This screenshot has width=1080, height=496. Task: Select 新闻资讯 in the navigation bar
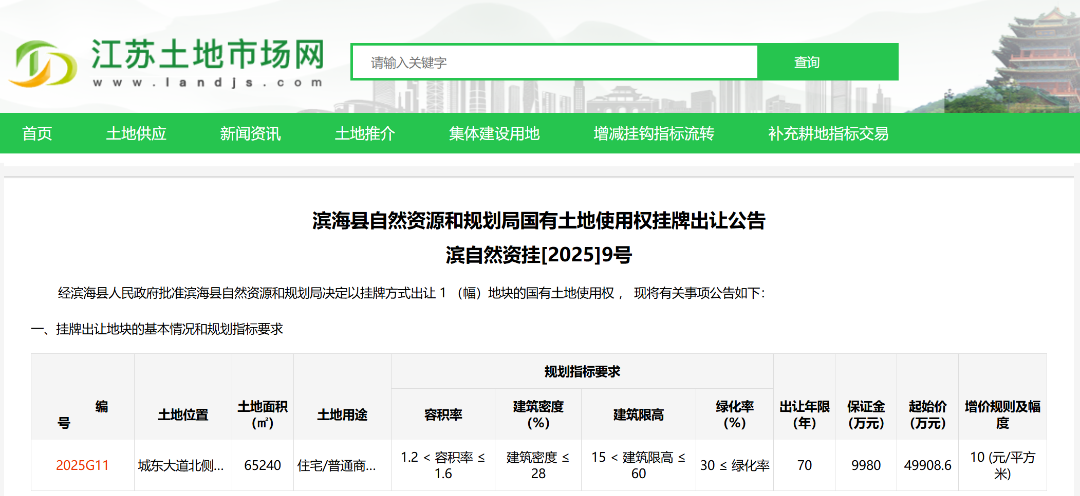click(x=250, y=134)
